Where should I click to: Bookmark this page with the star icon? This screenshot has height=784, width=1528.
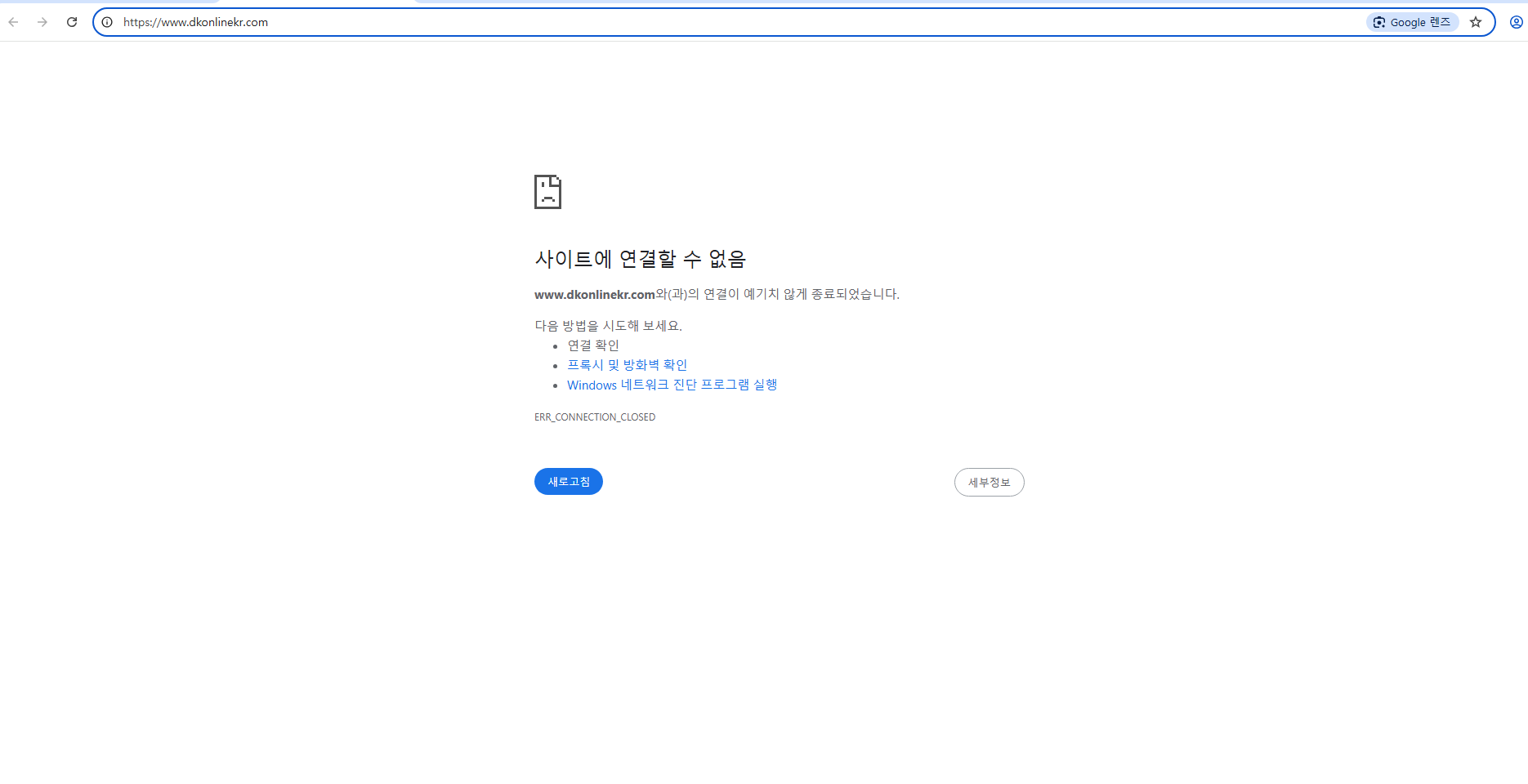point(1476,22)
